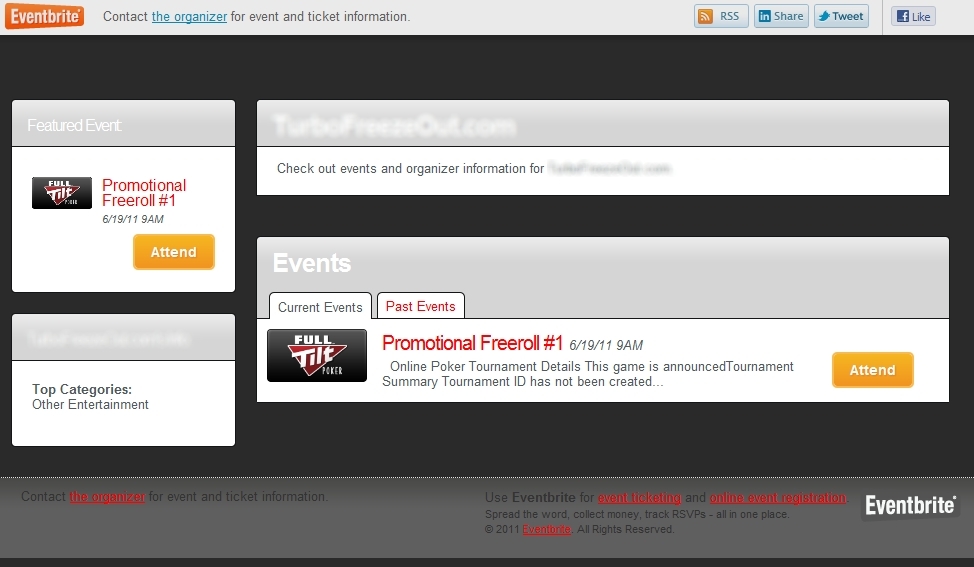Click the Eventbrite copyright link
This screenshot has height=567, width=974.
[546, 529]
